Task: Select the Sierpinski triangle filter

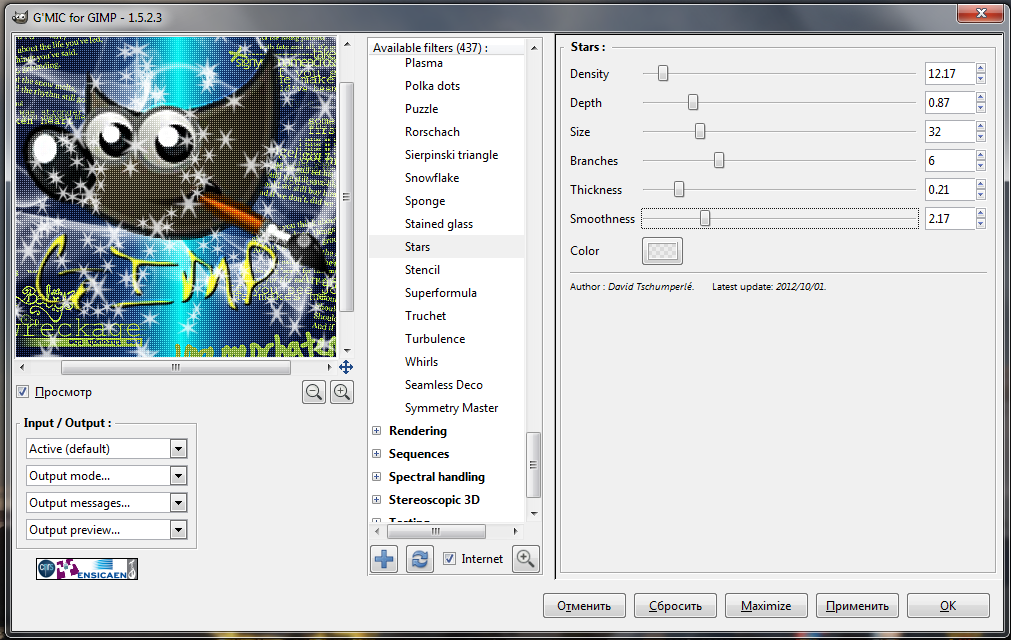Action: coord(451,155)
